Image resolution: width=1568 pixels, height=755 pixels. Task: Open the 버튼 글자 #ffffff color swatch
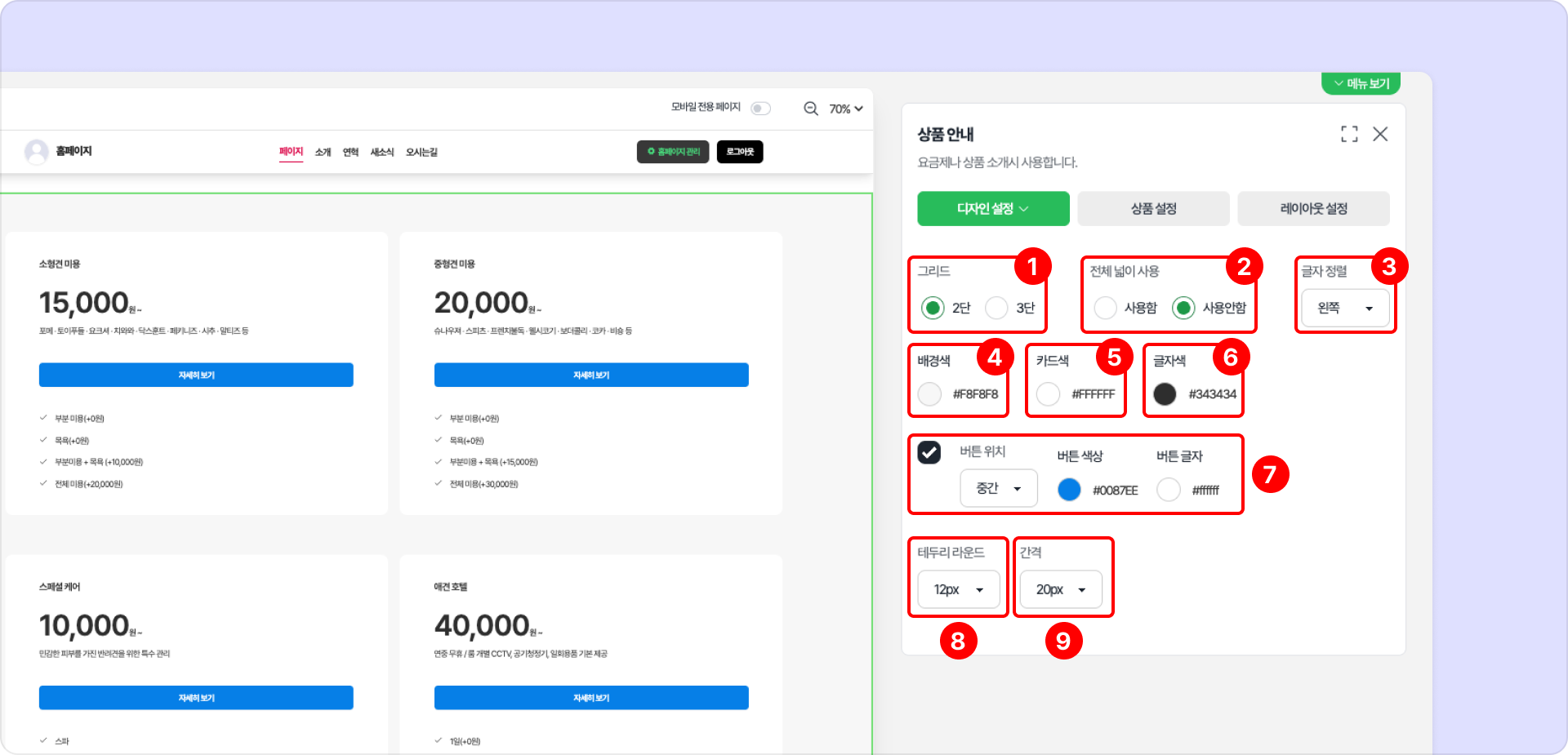1169,490
